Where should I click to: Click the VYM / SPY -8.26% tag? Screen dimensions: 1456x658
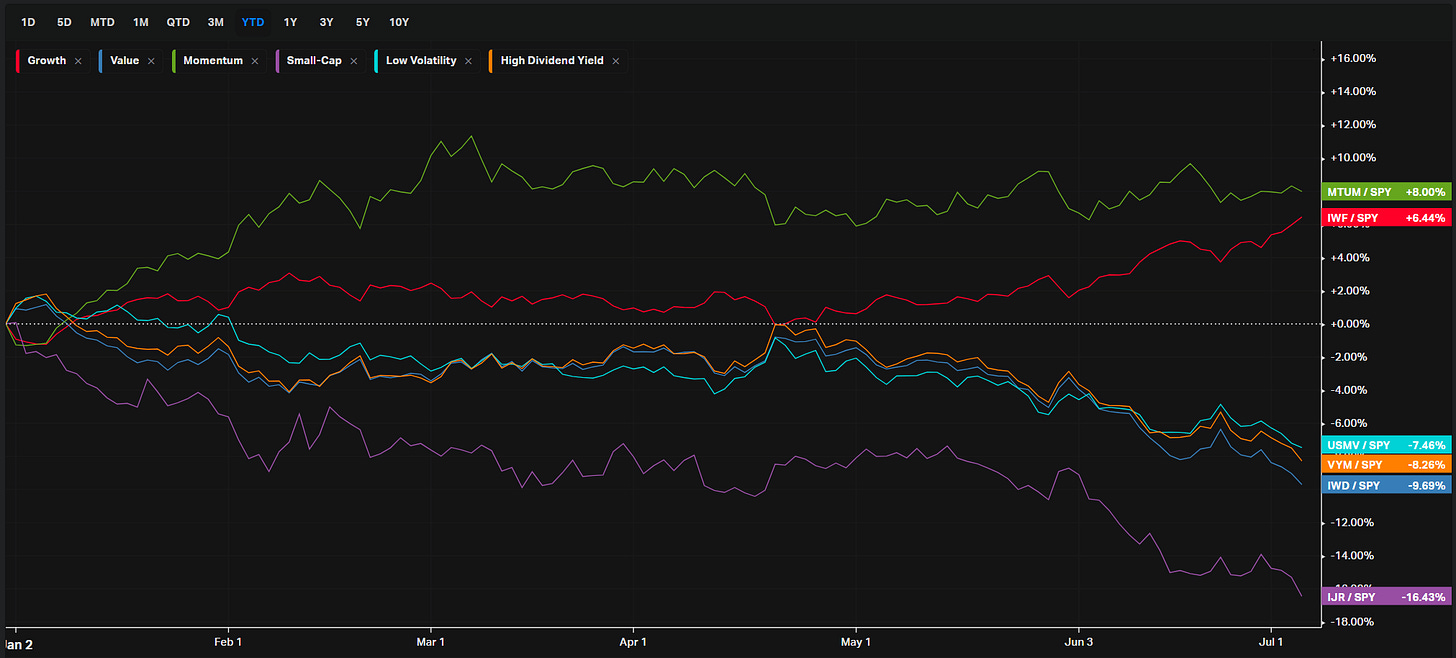[x=1386, y=465]
